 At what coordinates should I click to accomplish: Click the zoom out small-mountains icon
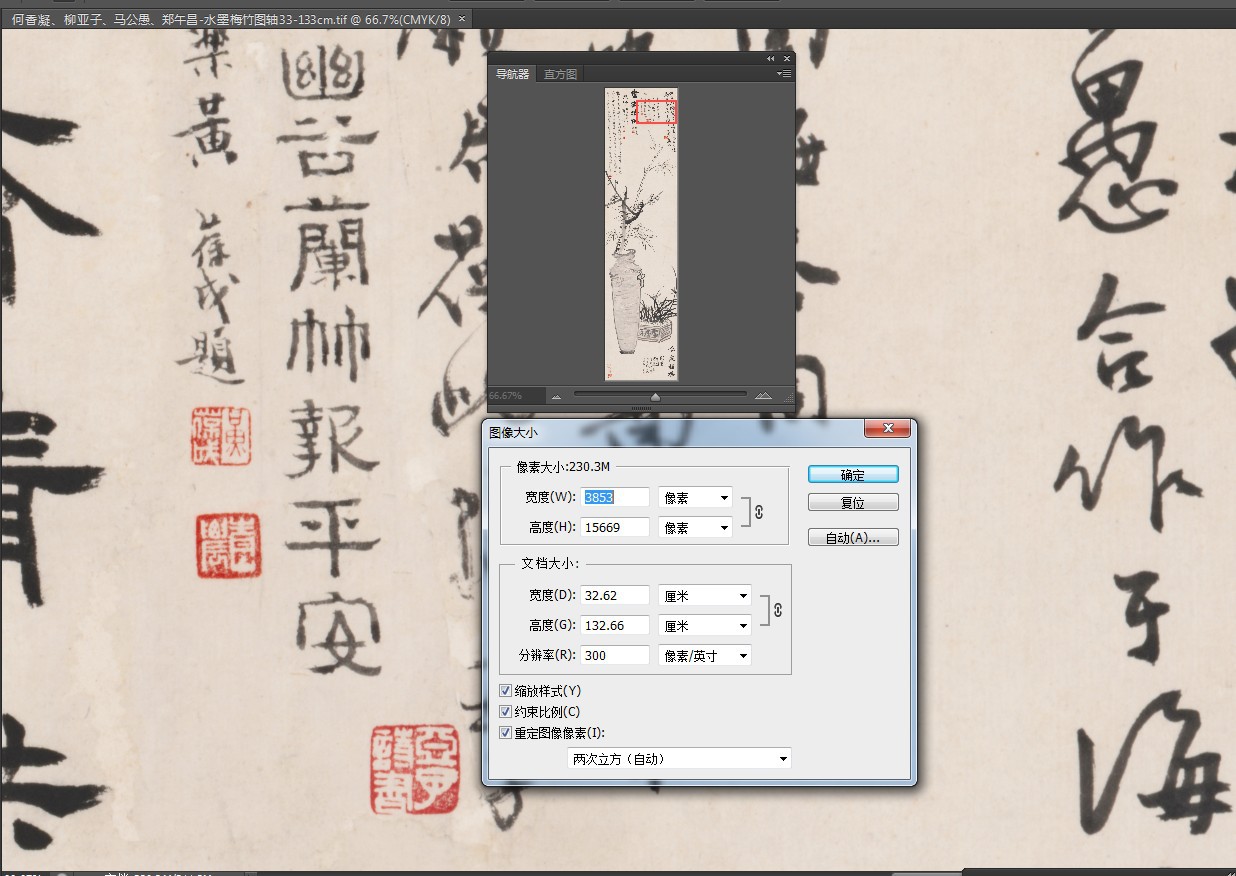(x=556, y=396)
